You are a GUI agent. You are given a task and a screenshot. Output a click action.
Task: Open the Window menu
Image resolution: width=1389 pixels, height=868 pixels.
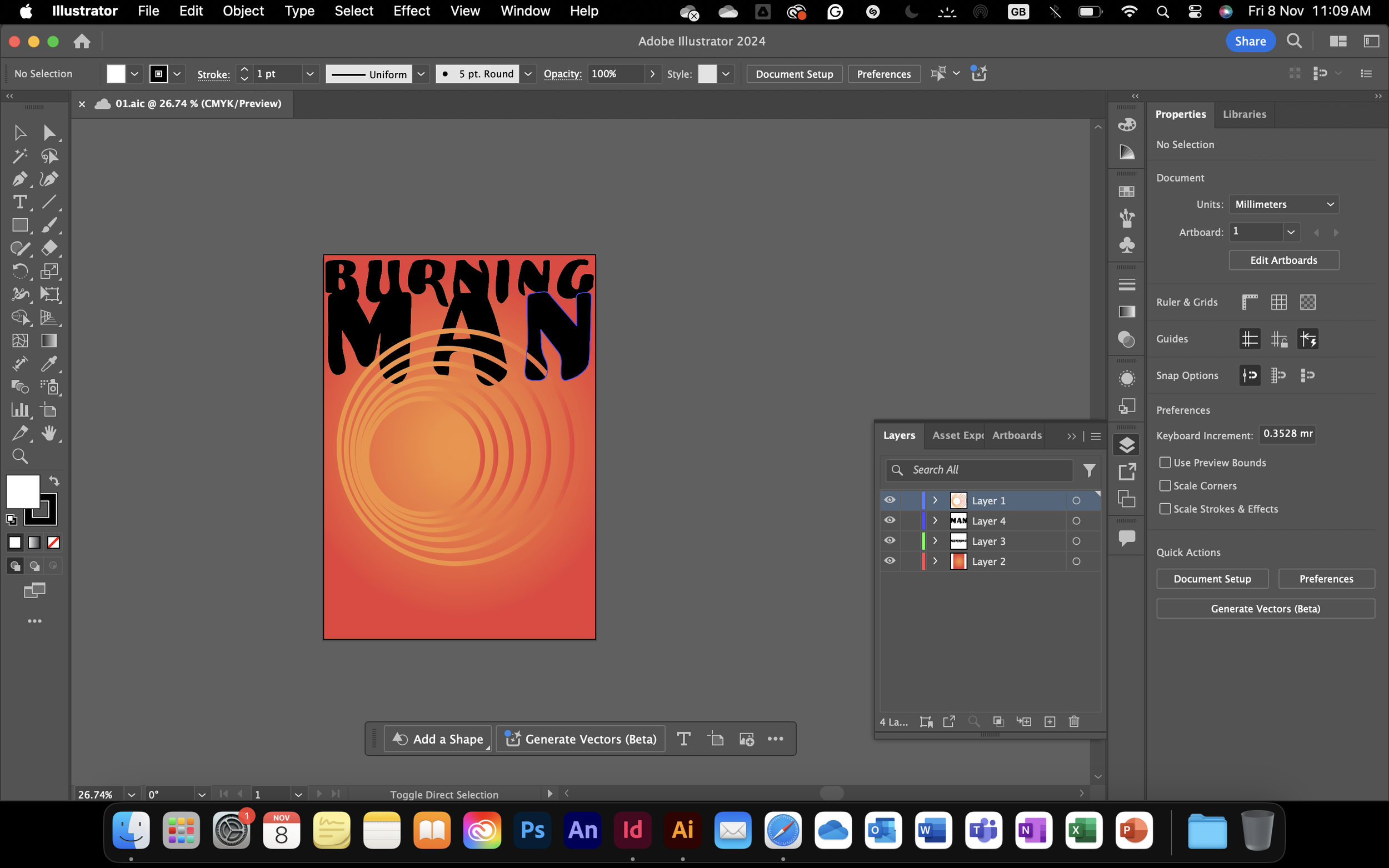pyautogui.click(x=525, y=11)
